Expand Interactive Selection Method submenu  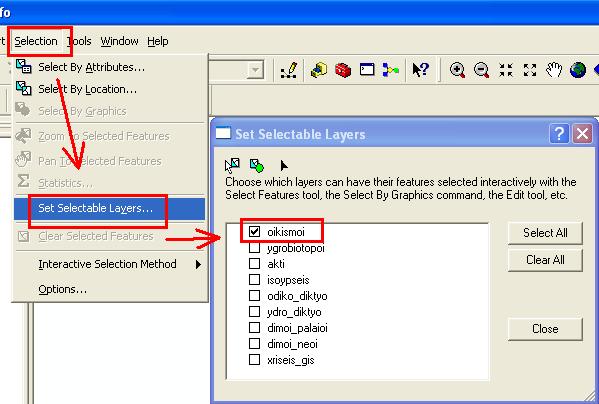[x=110, y=264]
